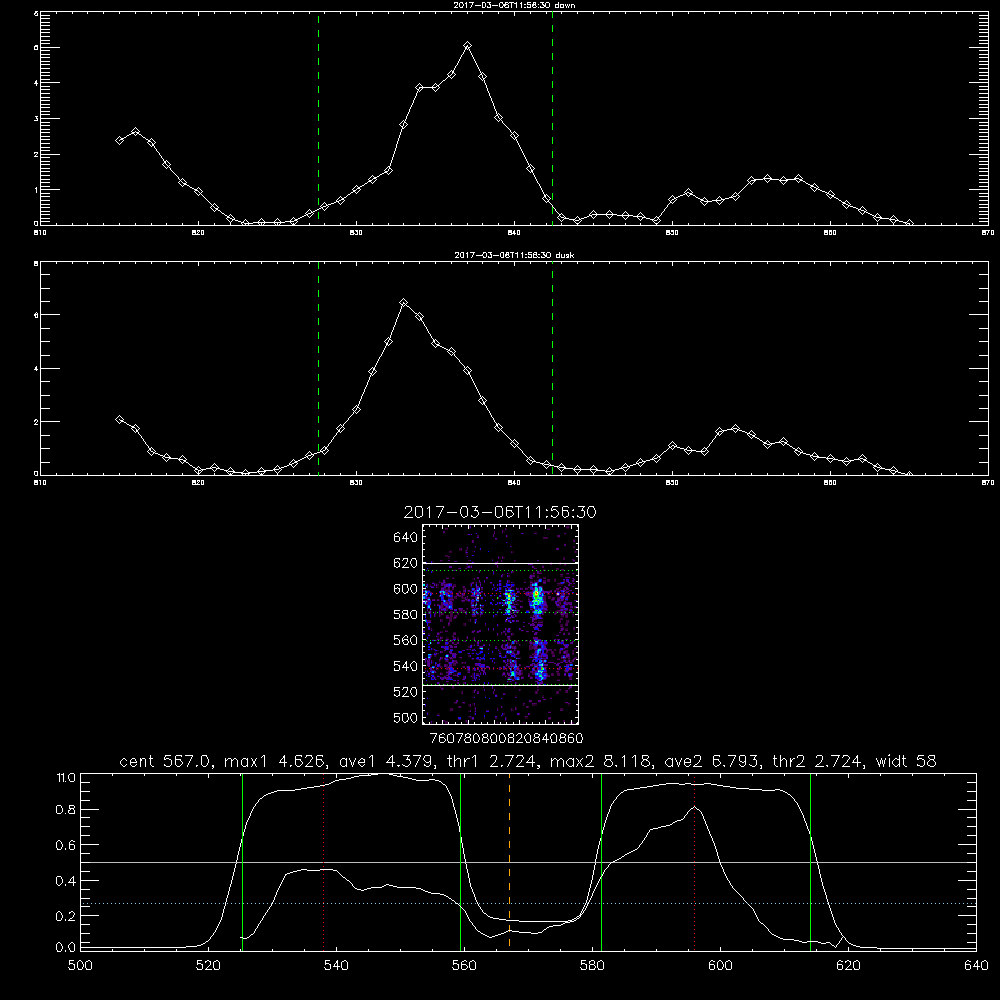Select the first diamond data point of dusk curve
This screenshot has width=1000, height=1000.
tap(119, 419)
